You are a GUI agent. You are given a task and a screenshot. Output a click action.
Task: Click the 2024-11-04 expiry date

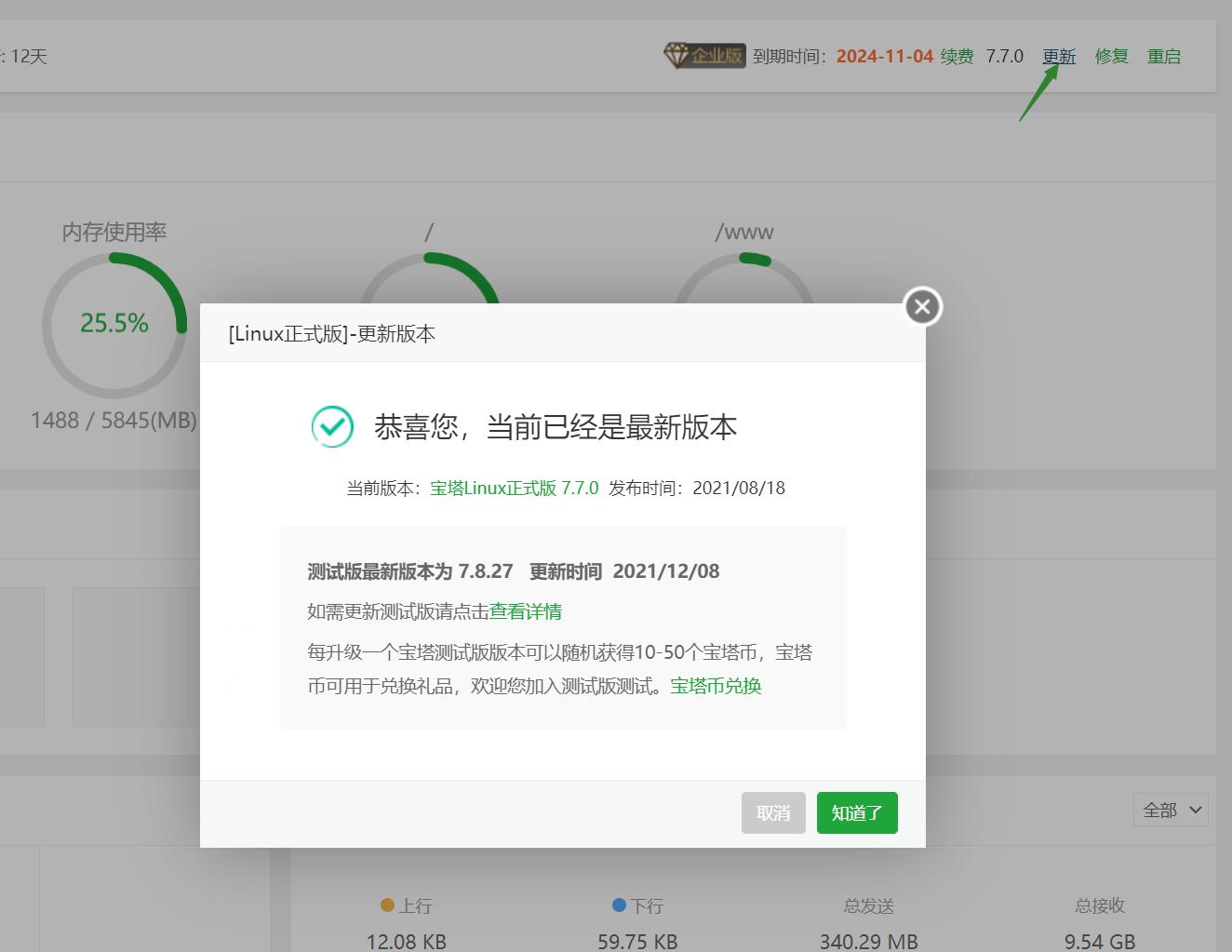(x=884, y=56)
